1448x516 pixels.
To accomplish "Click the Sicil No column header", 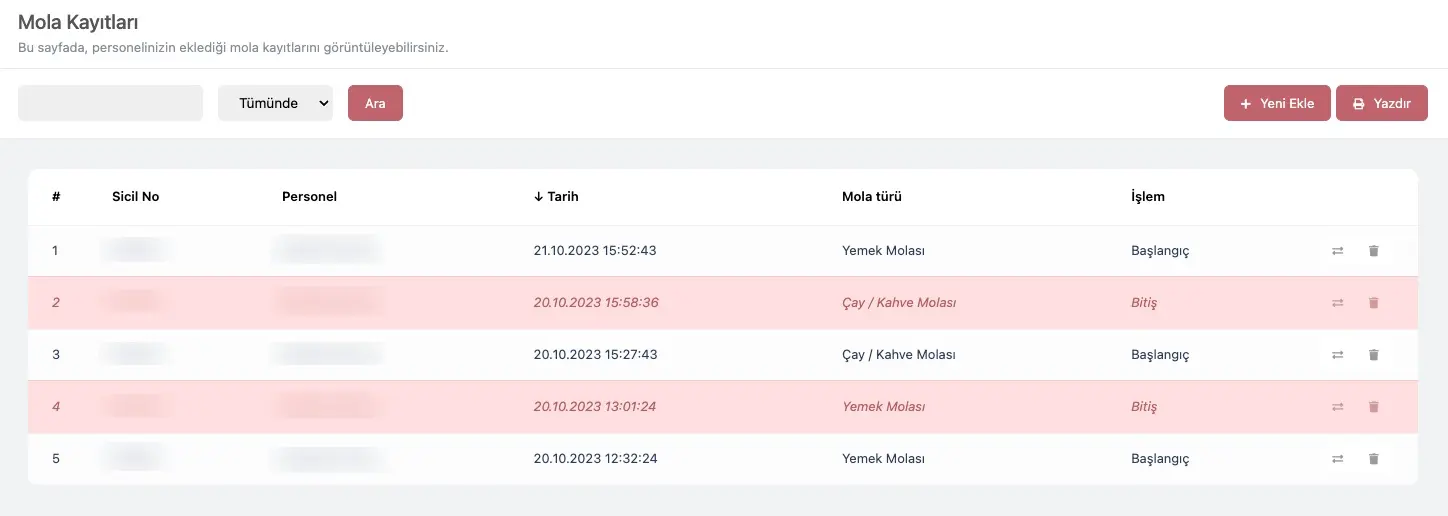I will click(135, 197).
